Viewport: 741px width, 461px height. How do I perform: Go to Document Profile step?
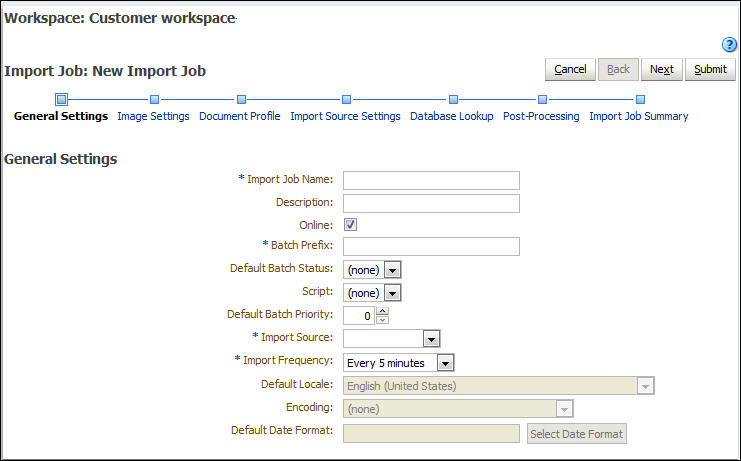tap(240, 116)
